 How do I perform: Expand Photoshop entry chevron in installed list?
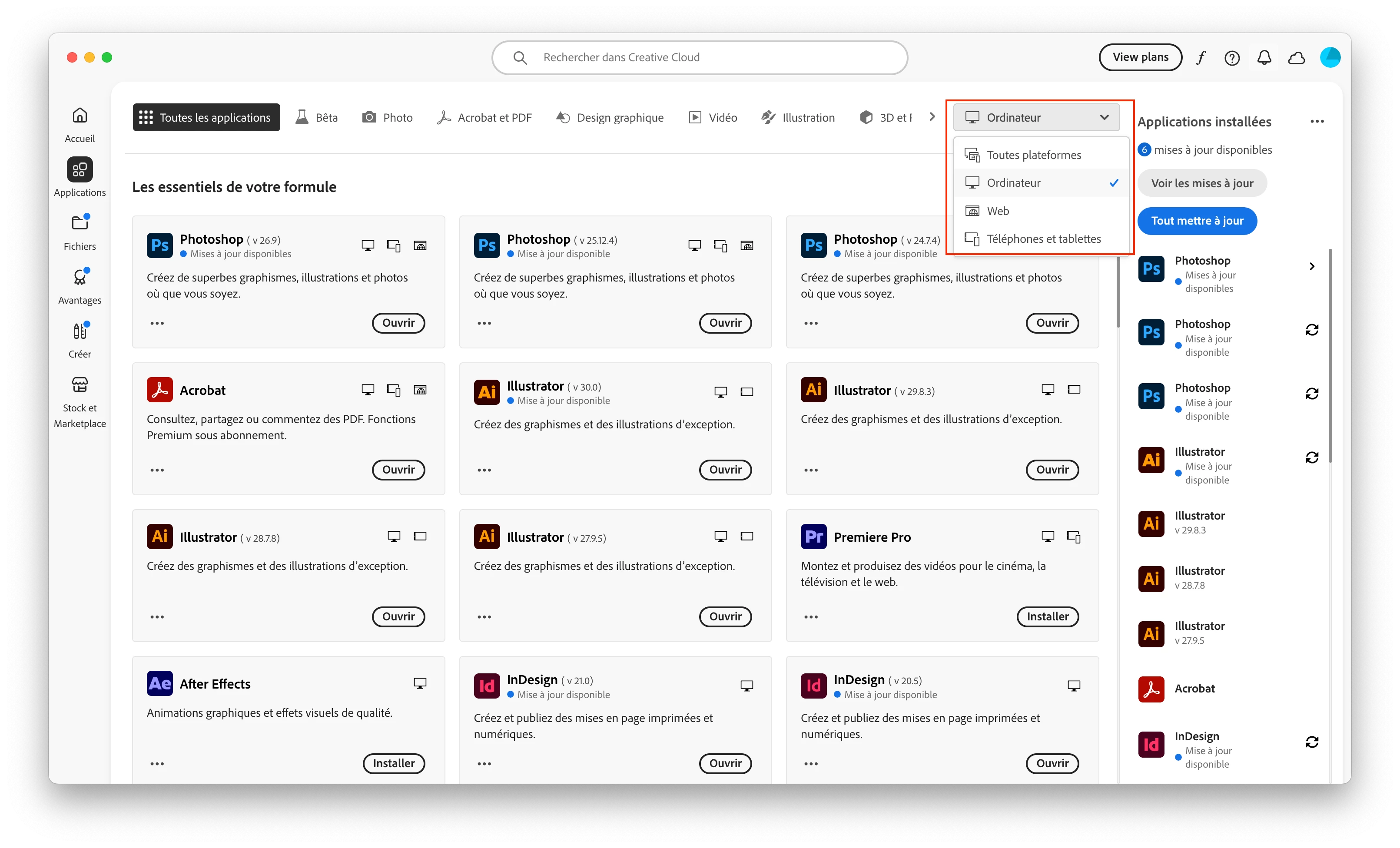(x=1312, y=266)
